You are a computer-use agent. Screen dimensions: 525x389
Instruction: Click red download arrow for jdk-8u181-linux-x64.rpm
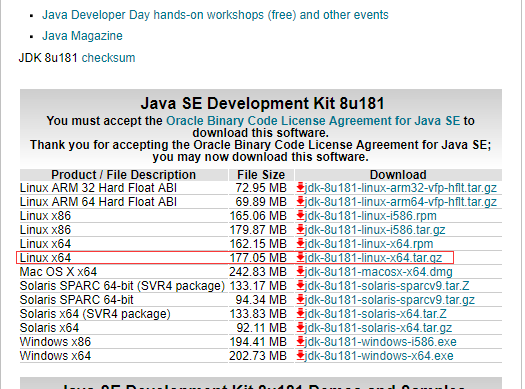point(300,244)
